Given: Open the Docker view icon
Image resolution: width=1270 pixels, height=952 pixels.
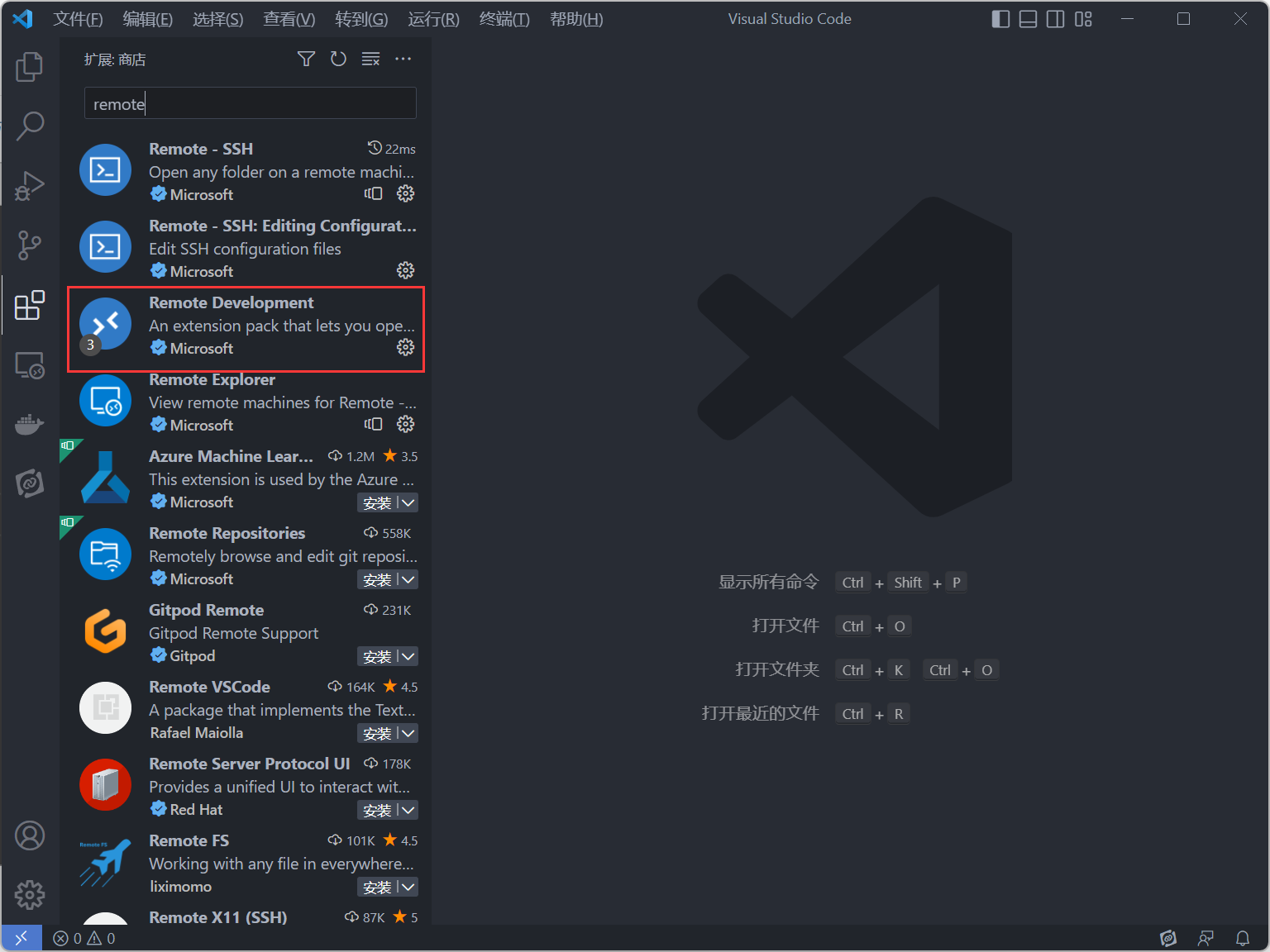Looking at the screenshot, I should 30,424.
